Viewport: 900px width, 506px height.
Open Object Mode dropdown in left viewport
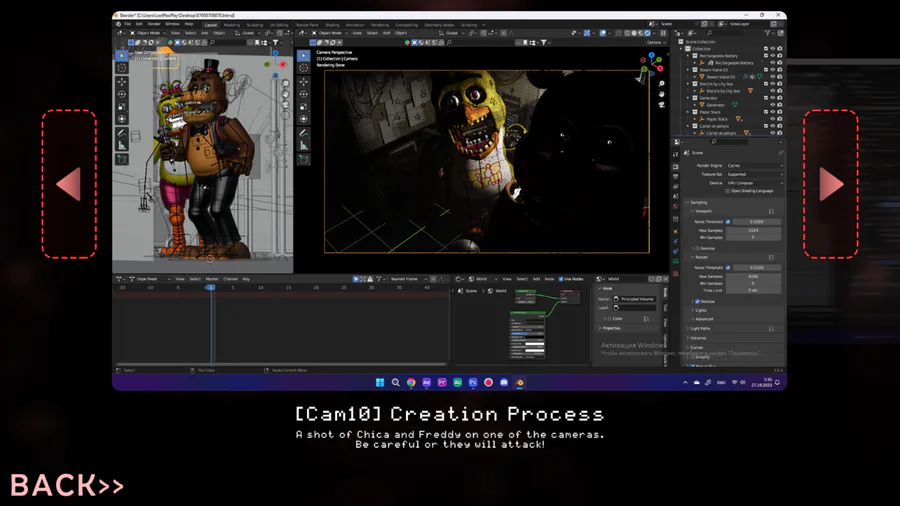[x=148, y=33]
